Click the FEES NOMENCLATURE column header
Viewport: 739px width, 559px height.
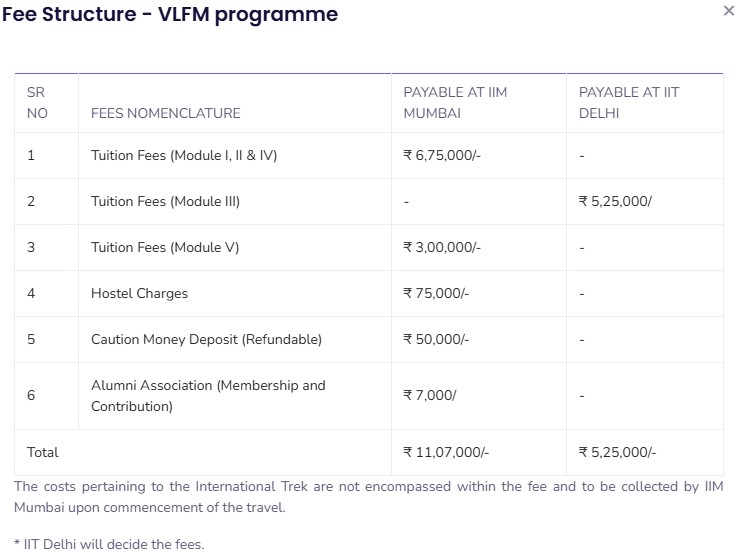click(x=165, y=113)
